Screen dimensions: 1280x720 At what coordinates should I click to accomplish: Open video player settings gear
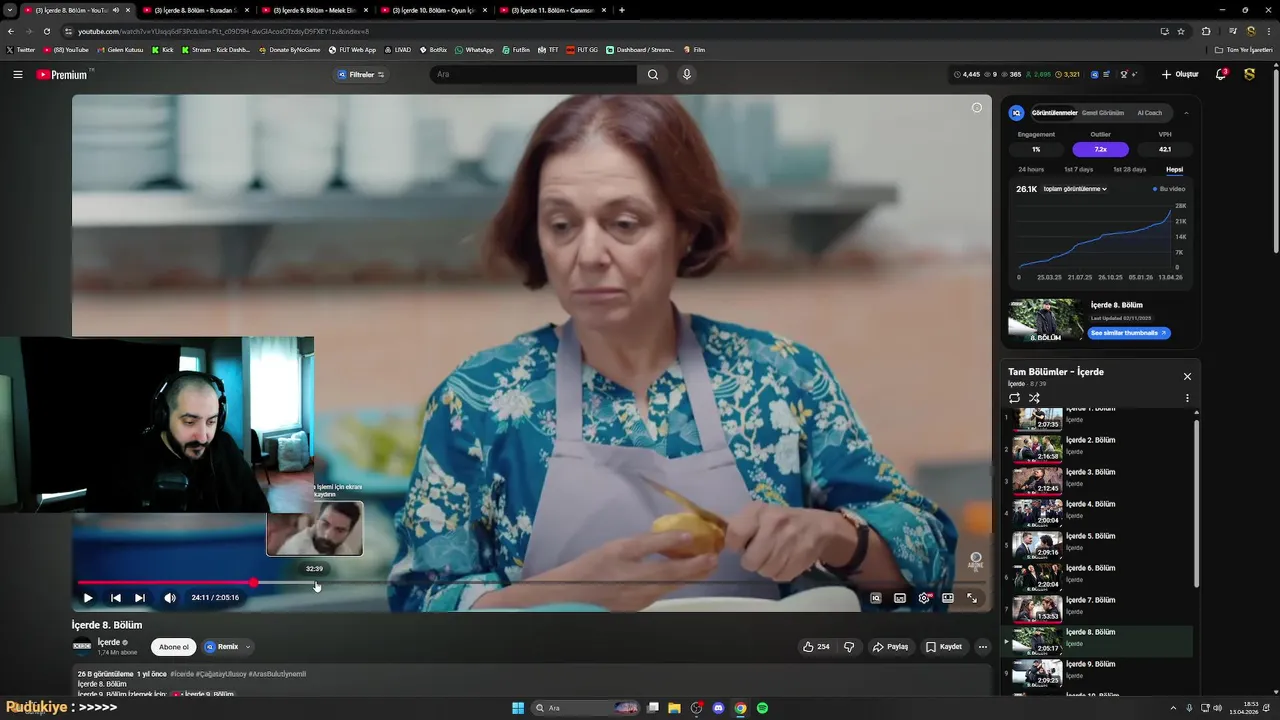[924, 598]
